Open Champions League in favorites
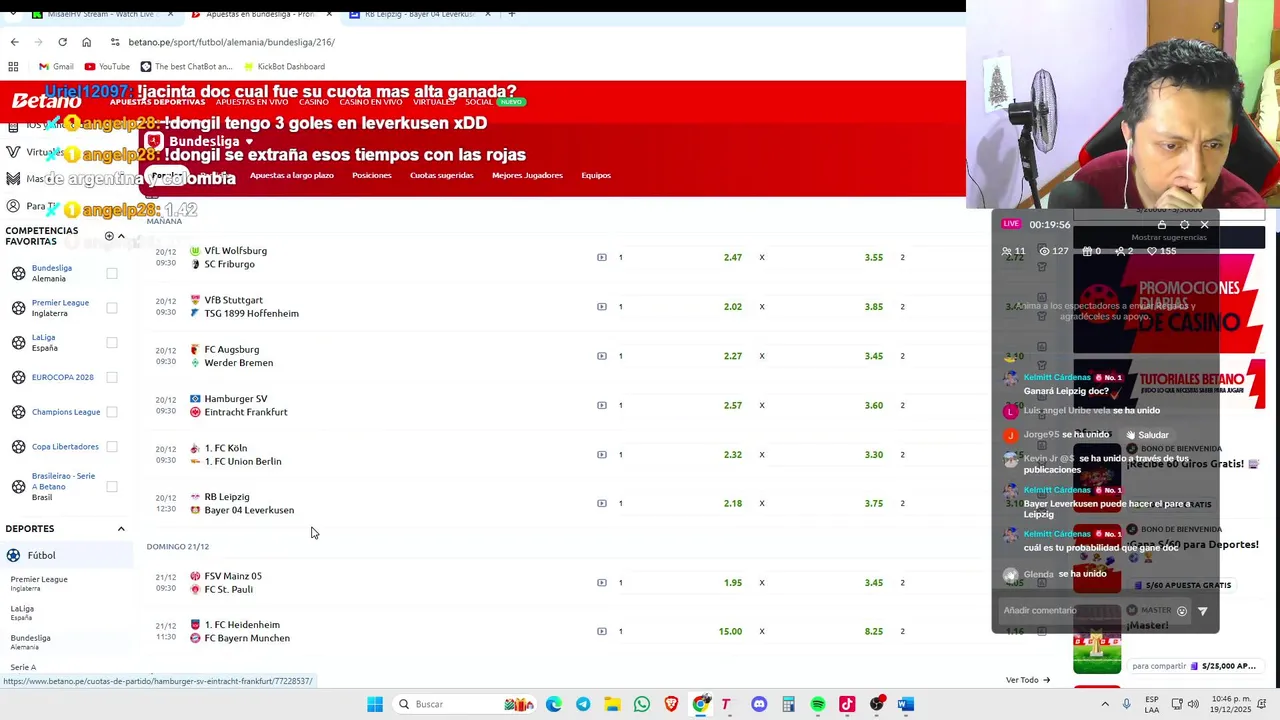The image size is (1280, 720). click(66, 412)
